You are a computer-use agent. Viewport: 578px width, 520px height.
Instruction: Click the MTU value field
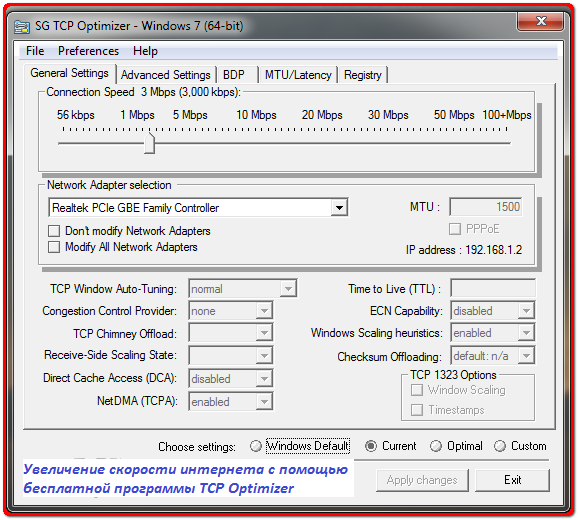485,207
